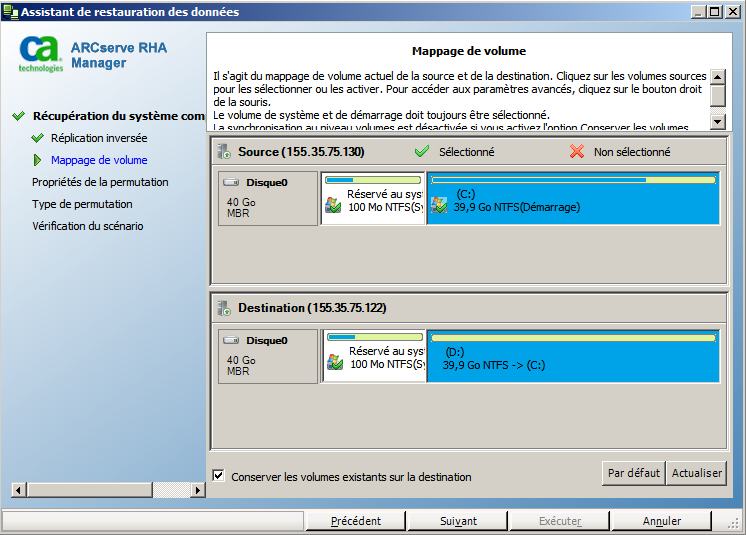746x535 pixels.
Task: Click the description vertical scrollbar thumb
Action: [717, 96]
